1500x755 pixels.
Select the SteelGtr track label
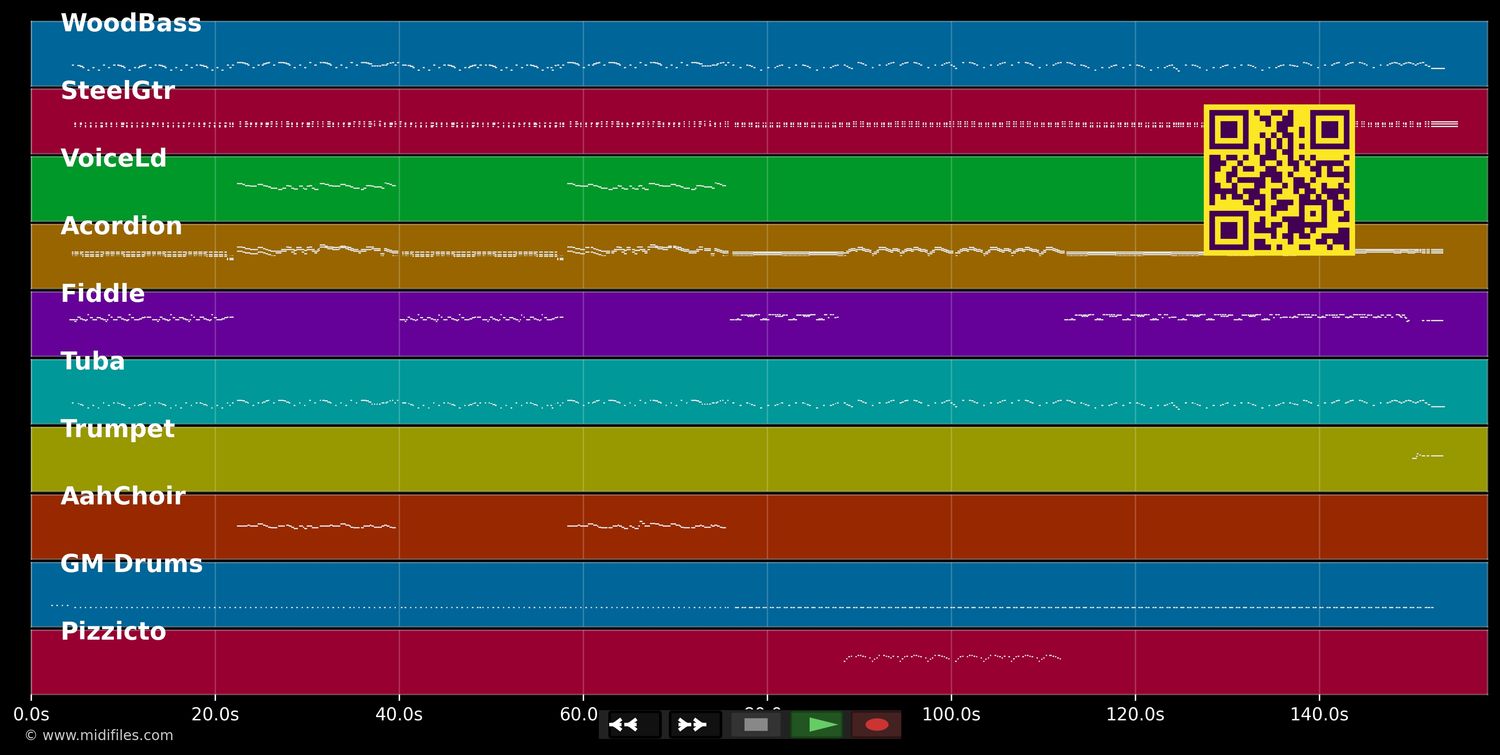pyautogui.click(x=118, y=90)
